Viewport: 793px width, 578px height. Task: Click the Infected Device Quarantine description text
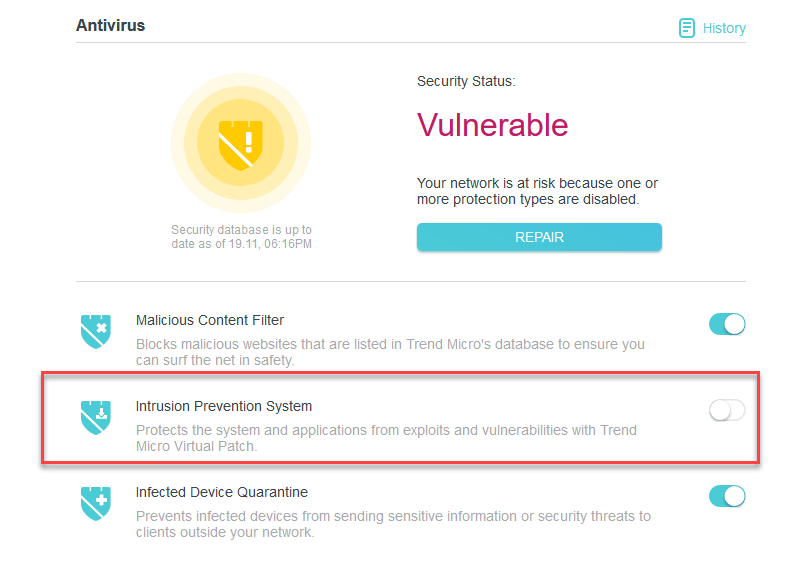393,524
